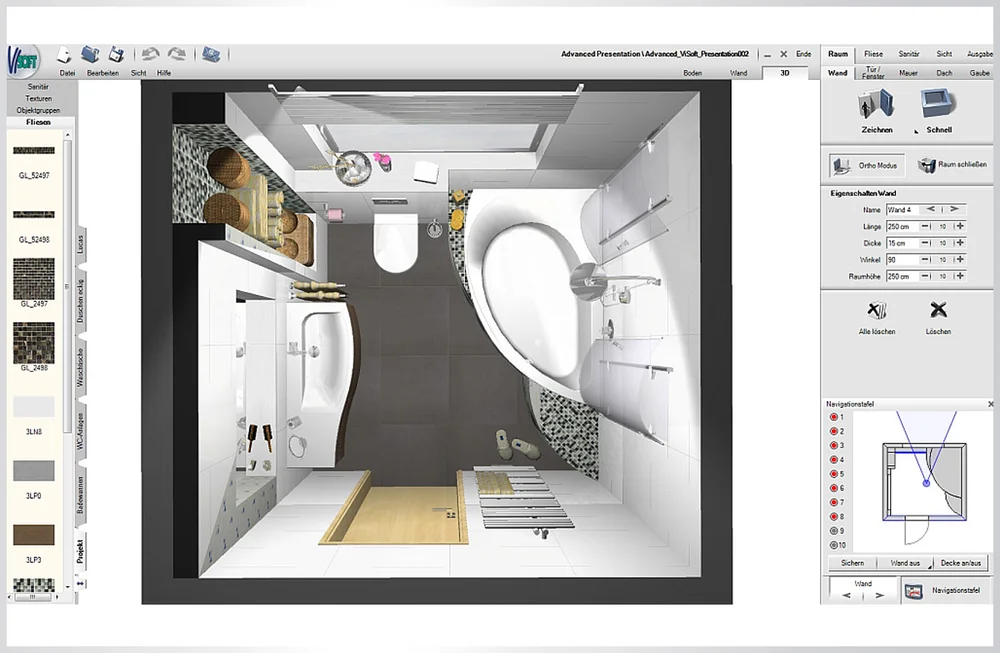Click the save diskette toolbar icon

(116, 54)
